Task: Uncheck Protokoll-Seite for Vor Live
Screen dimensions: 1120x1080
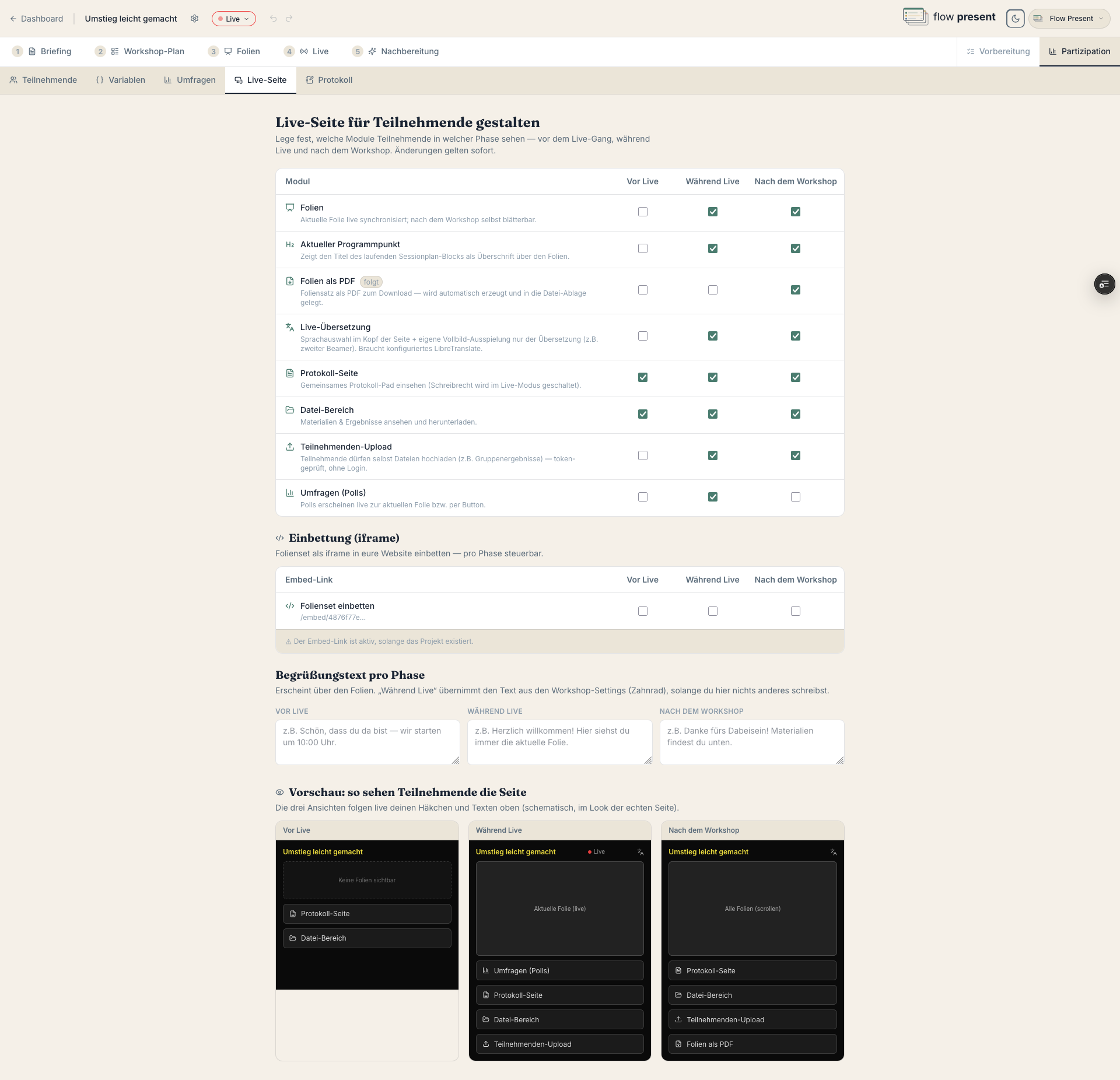Action: point(643,377)
